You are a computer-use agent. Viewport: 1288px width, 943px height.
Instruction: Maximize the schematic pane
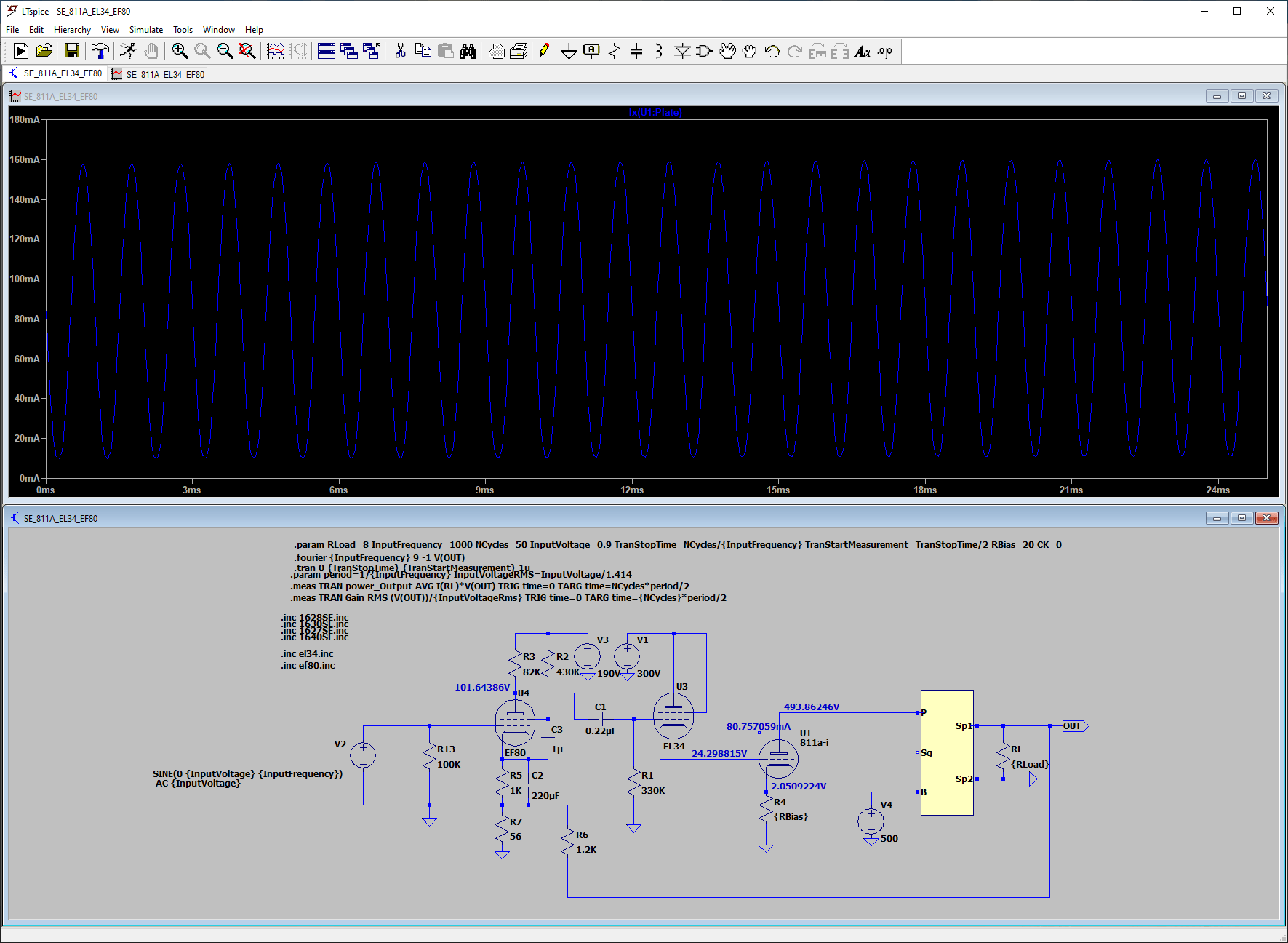tap(1241, 518)
